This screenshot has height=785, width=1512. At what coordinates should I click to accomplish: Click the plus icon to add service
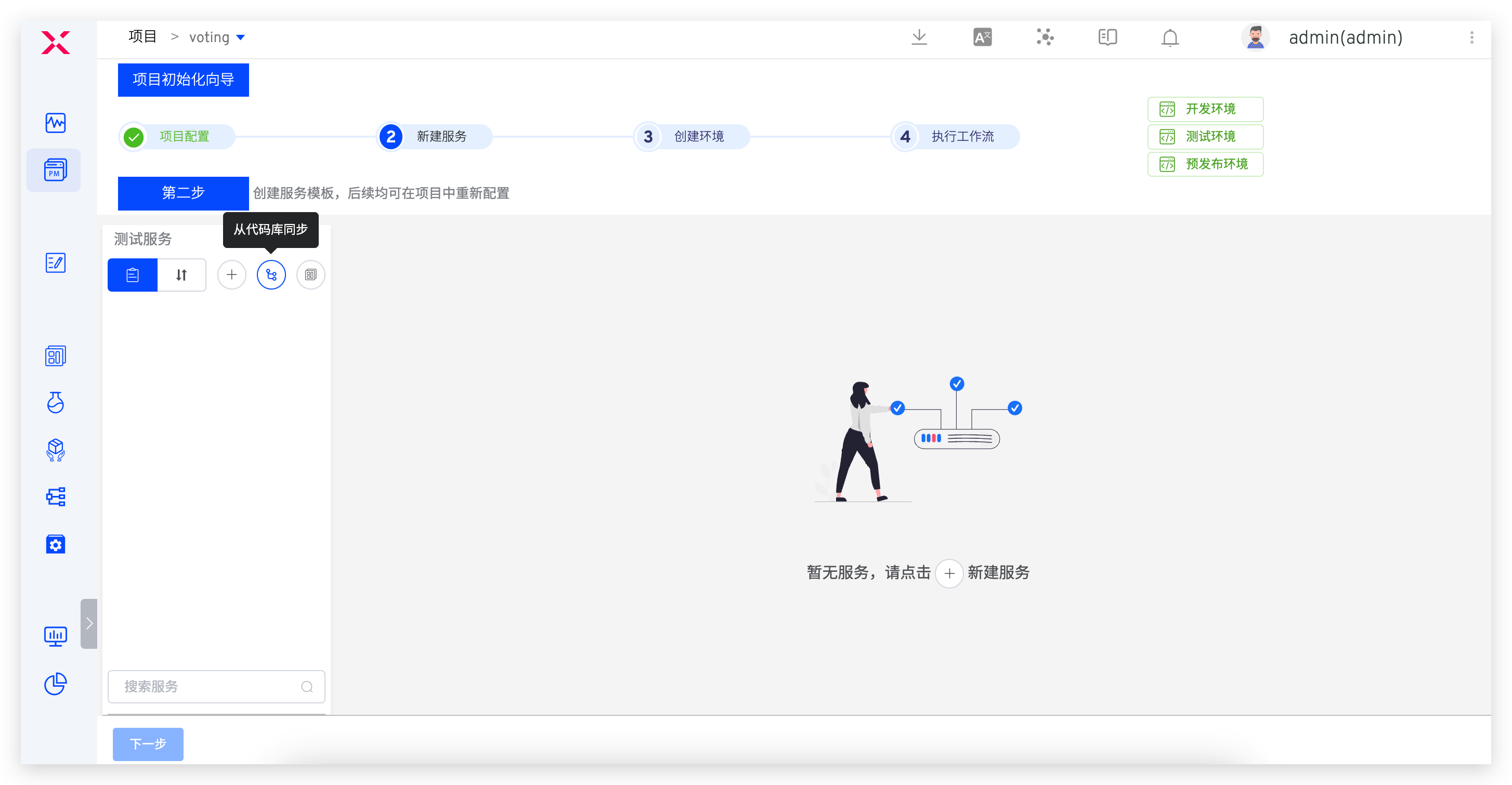pos(231,274)
